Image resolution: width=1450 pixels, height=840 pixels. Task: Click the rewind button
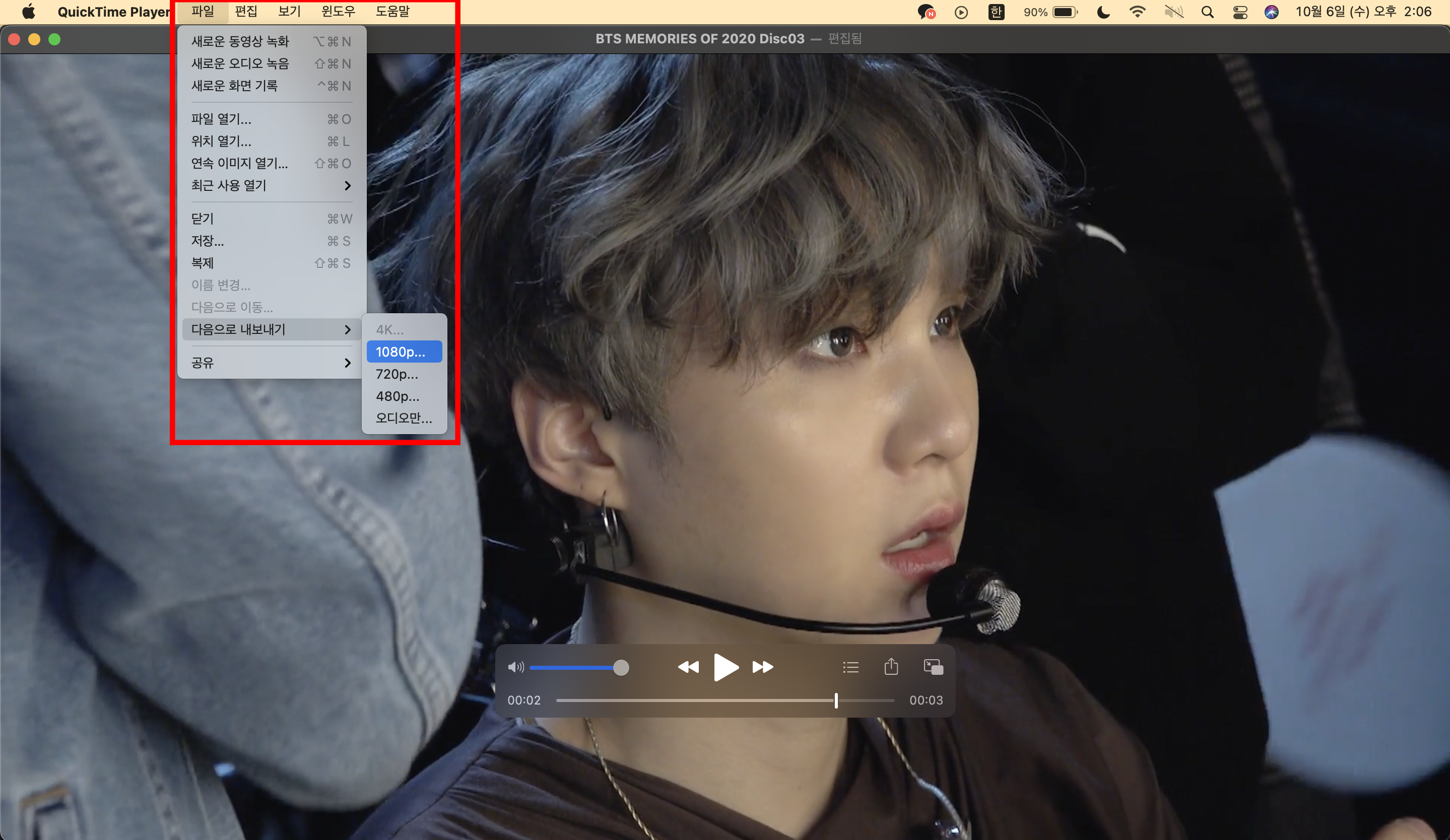point(688,667)
